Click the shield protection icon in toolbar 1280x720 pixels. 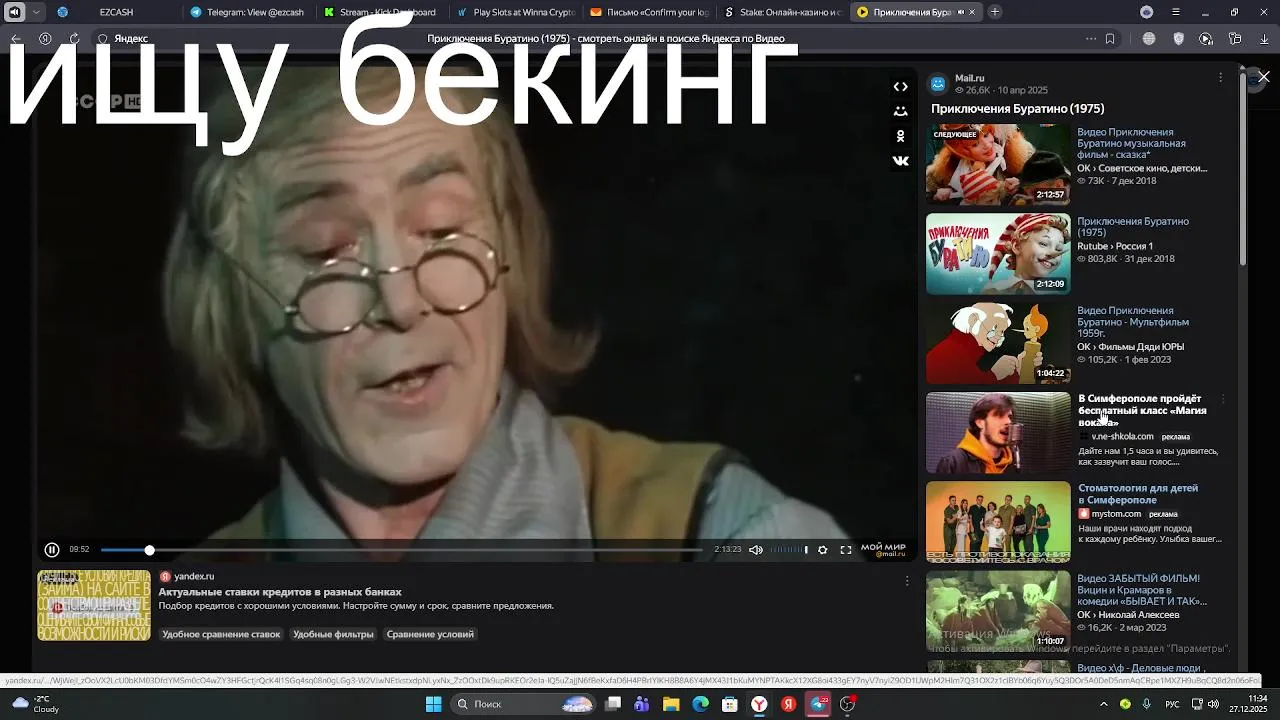point(1178,39)
